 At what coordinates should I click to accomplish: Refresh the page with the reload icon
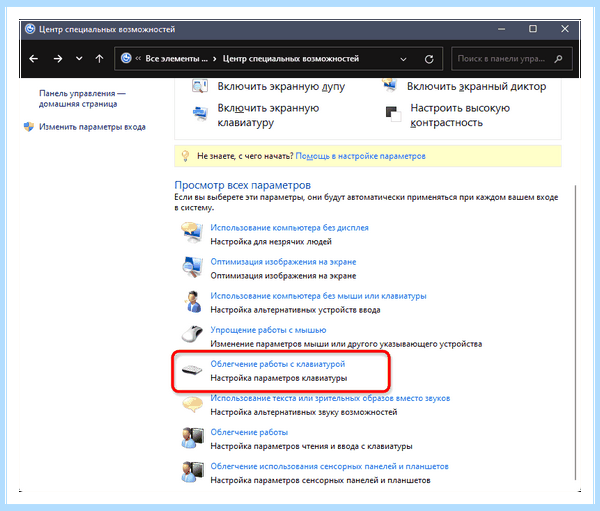click(x=429, y=59)
